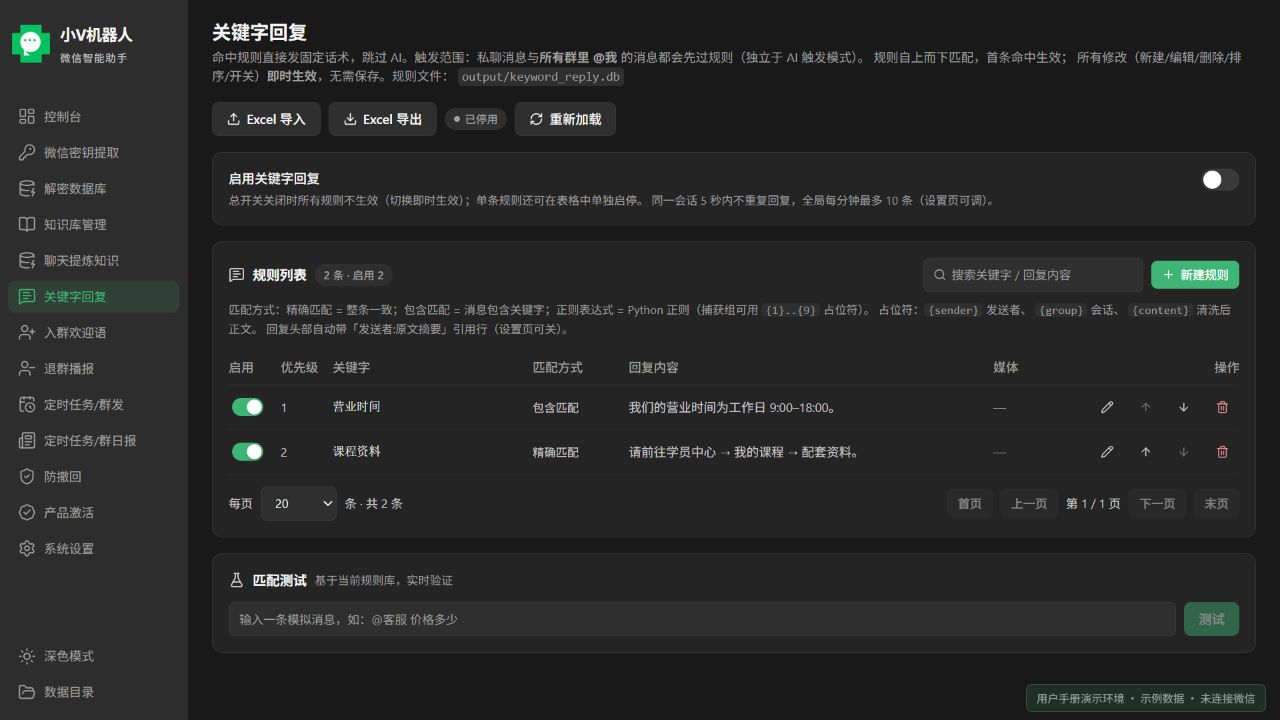This screenshot has height=720, width=1280.
Task: Click the 测试 button
Action: point(1211,619)
